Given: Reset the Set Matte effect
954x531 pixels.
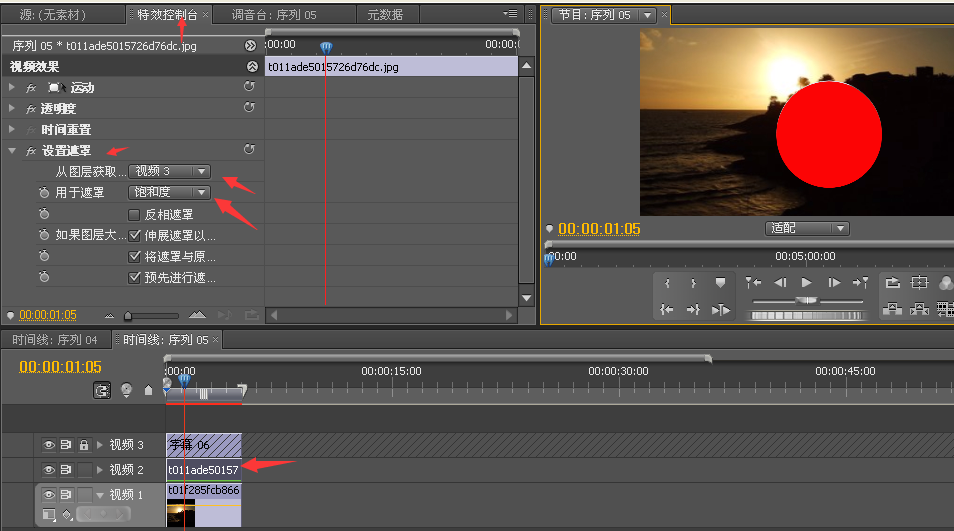Looking at the screenshot, I should click(x=249, y=149).
